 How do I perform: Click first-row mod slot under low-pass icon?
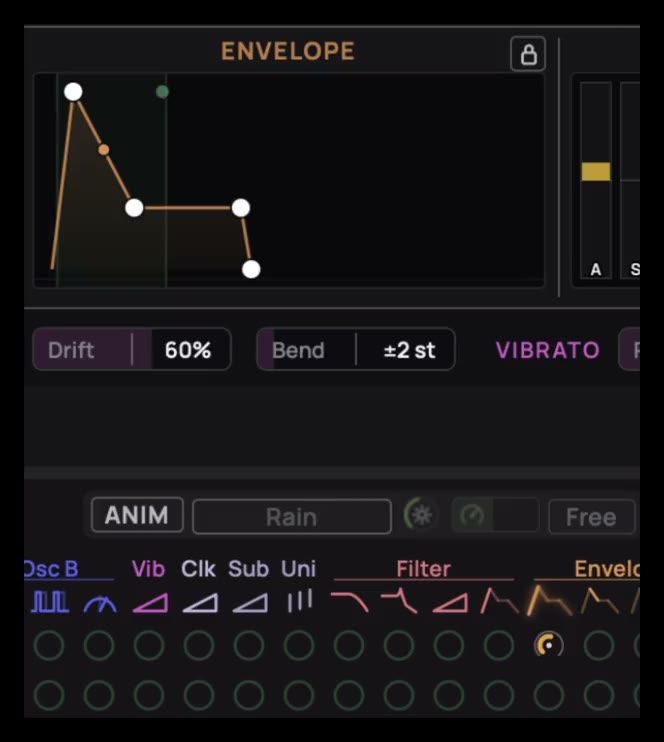349,645
